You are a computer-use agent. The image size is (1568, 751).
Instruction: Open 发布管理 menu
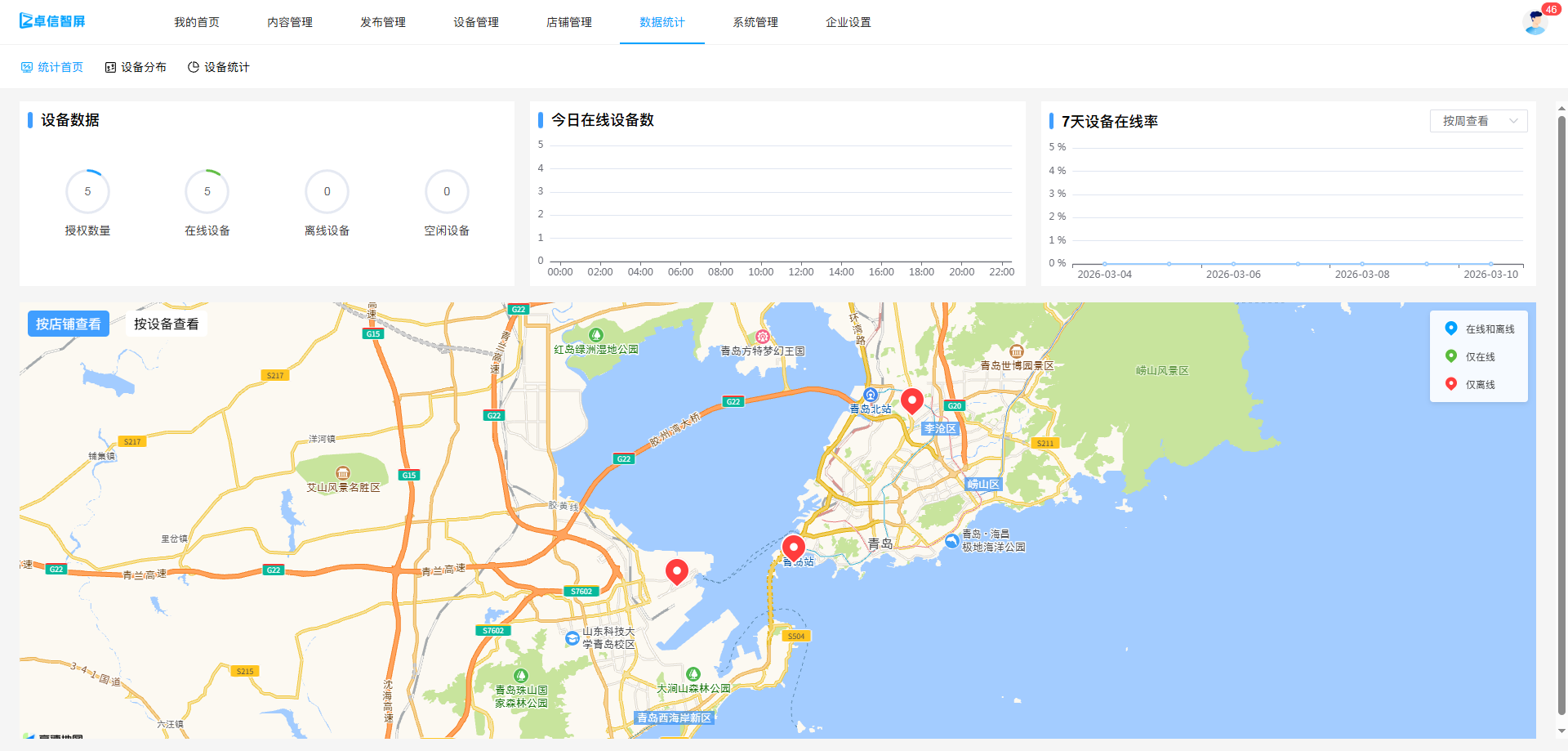point(383,22)
